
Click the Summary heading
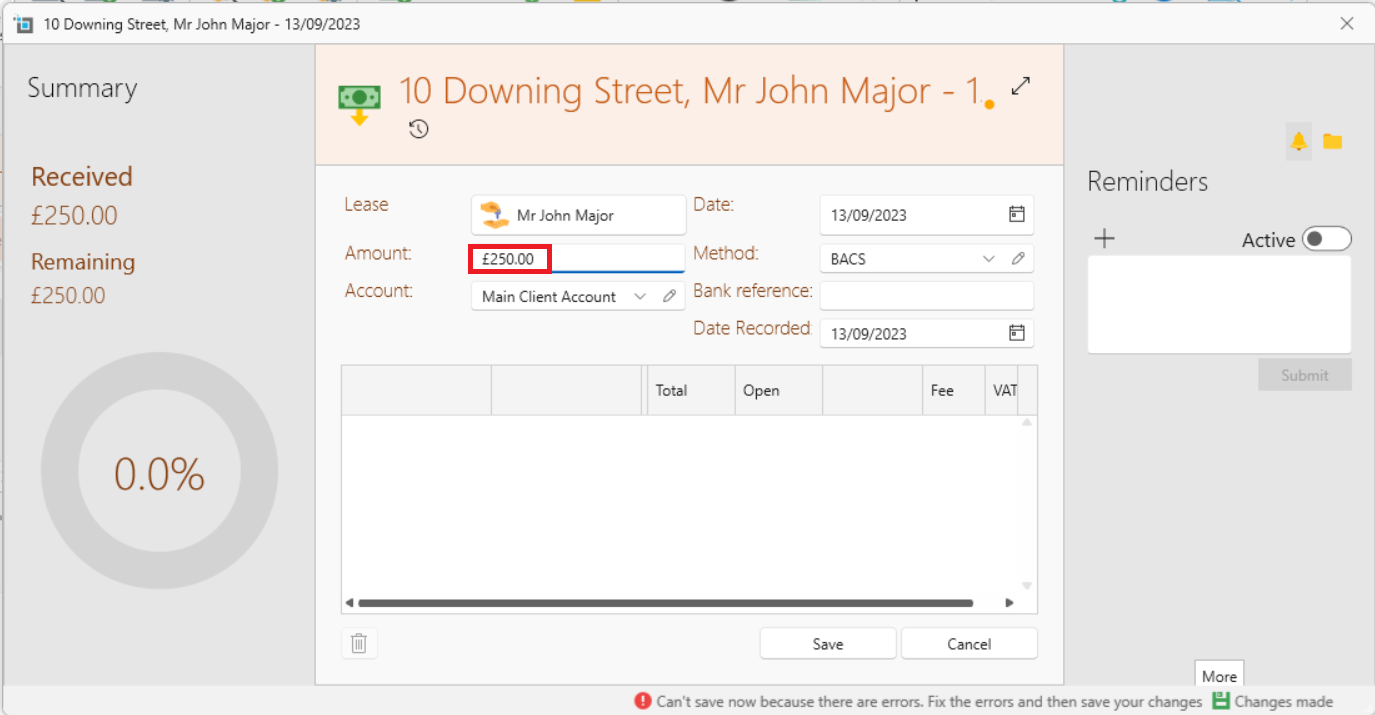tap(82, 88)
